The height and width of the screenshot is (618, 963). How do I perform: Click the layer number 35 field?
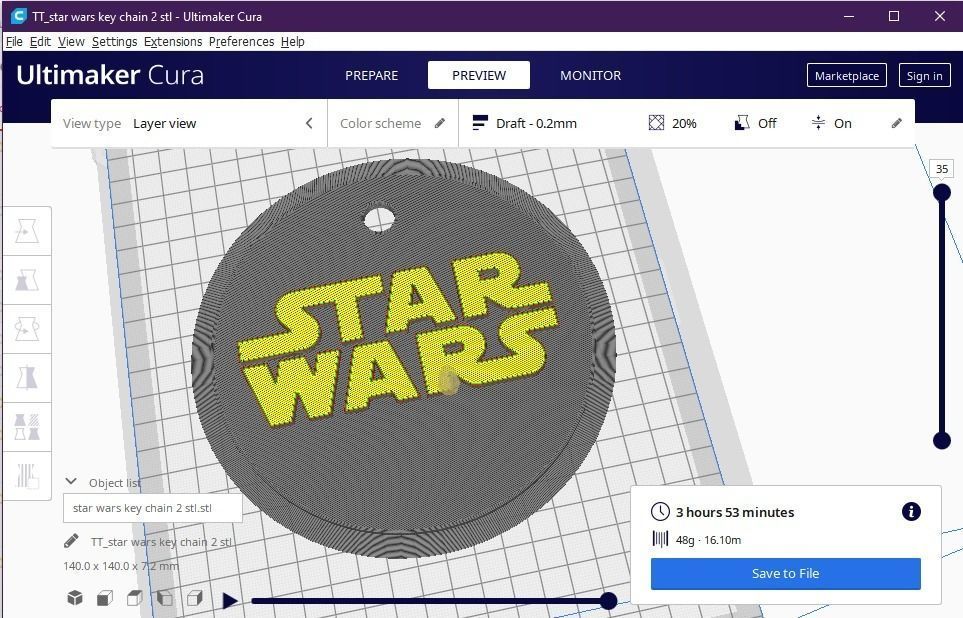coord(942,168)
